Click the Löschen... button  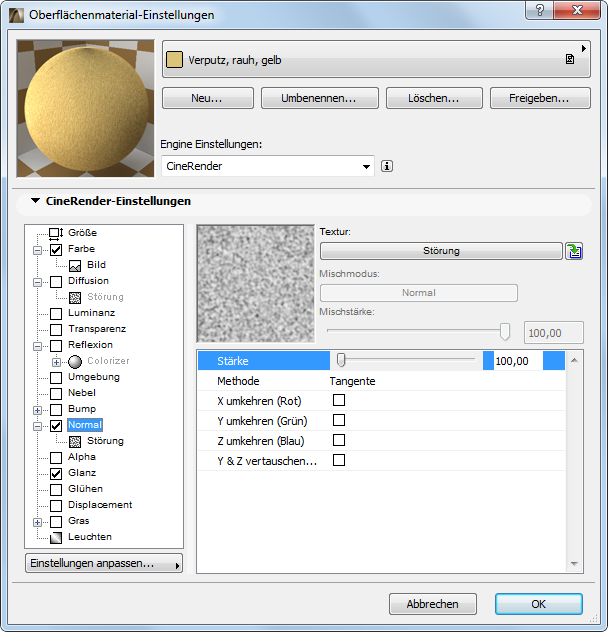[x=434, y=98]
